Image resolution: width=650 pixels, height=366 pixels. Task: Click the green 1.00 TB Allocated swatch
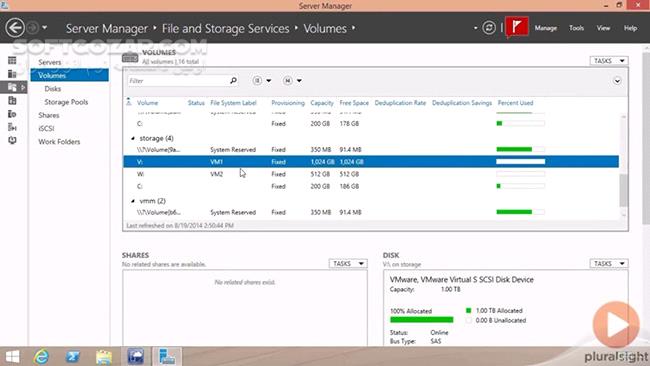coord(468,310)
